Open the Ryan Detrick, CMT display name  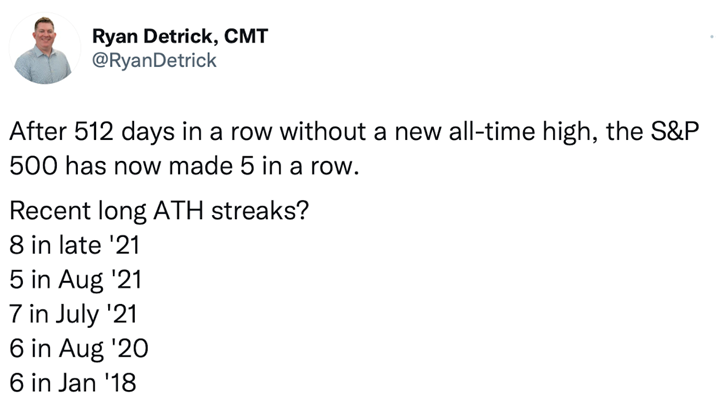(181, 37)
